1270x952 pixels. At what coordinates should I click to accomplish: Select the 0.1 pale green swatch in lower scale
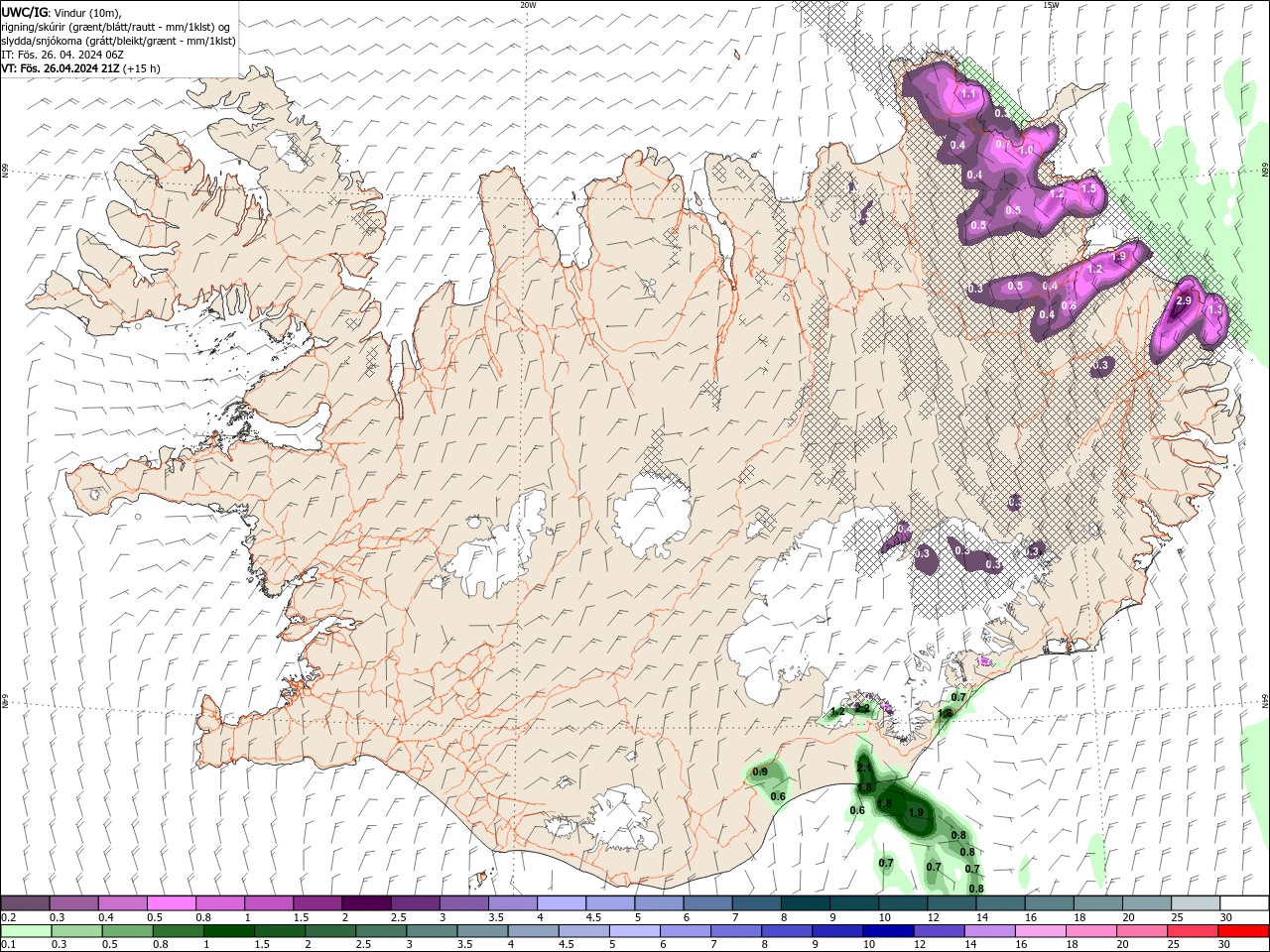[x=26, y=931]
